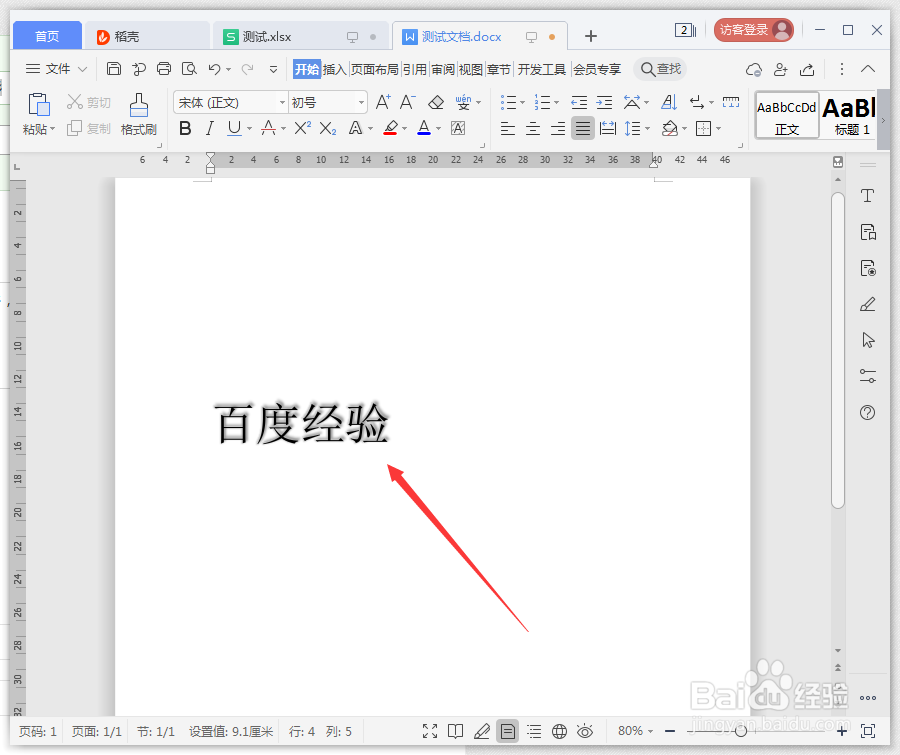Apply italic formatting
Viewport: 900px width, 755px height.
(x=210, y=128)
